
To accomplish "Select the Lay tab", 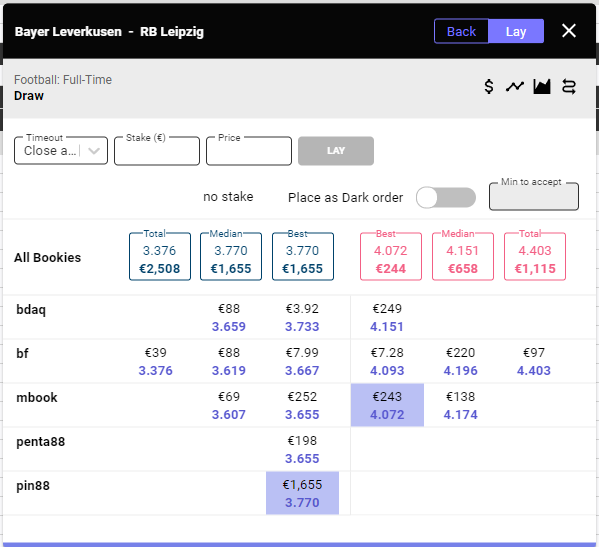I will coord(516,31).
